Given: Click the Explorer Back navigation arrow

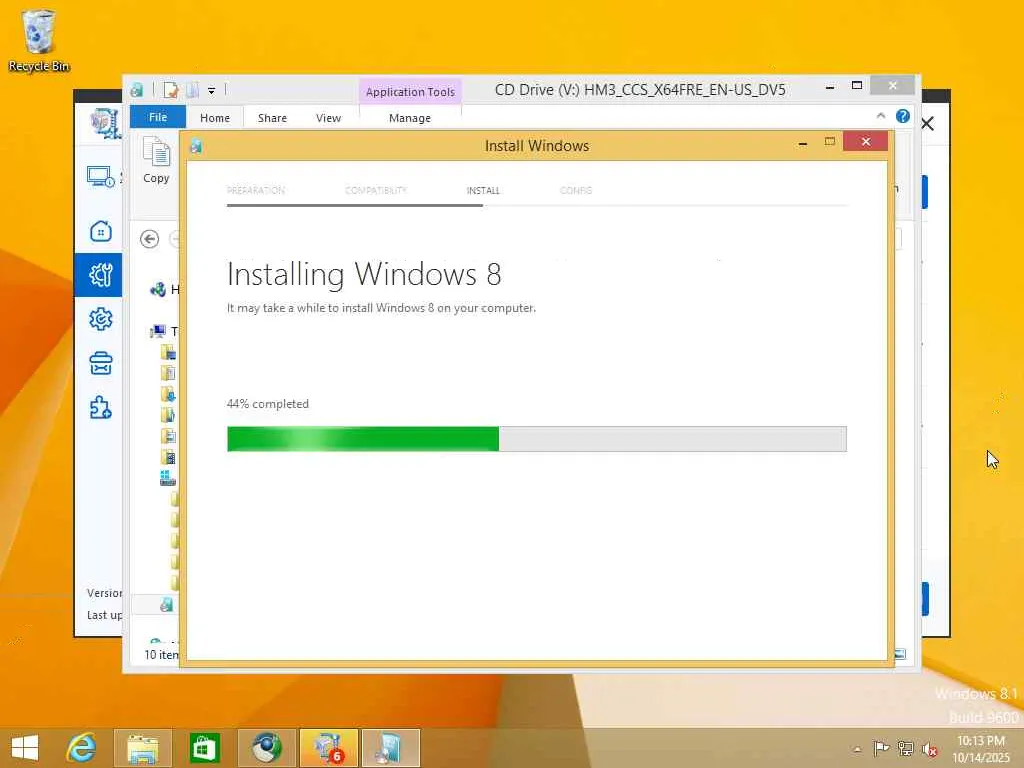Looking at the screenshot, I should tap(150, 239).
